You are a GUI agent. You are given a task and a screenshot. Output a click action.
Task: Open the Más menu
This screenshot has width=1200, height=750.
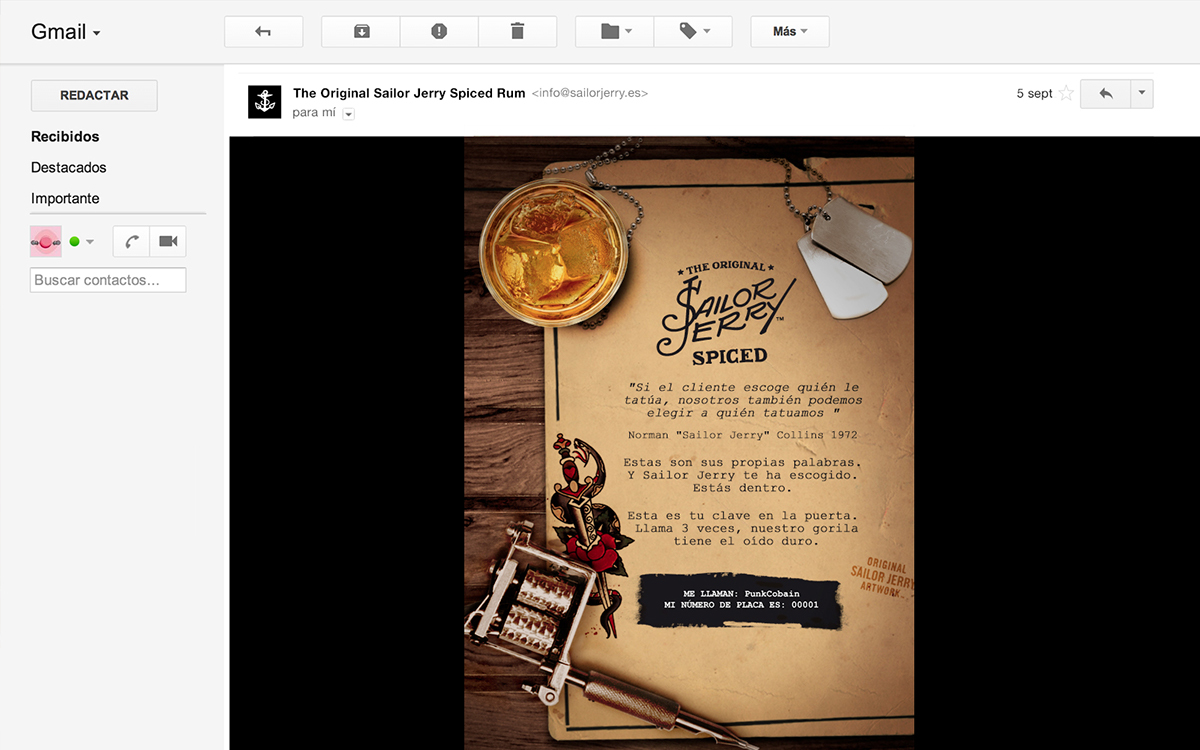pyautogui.click(x=790, y=31)
